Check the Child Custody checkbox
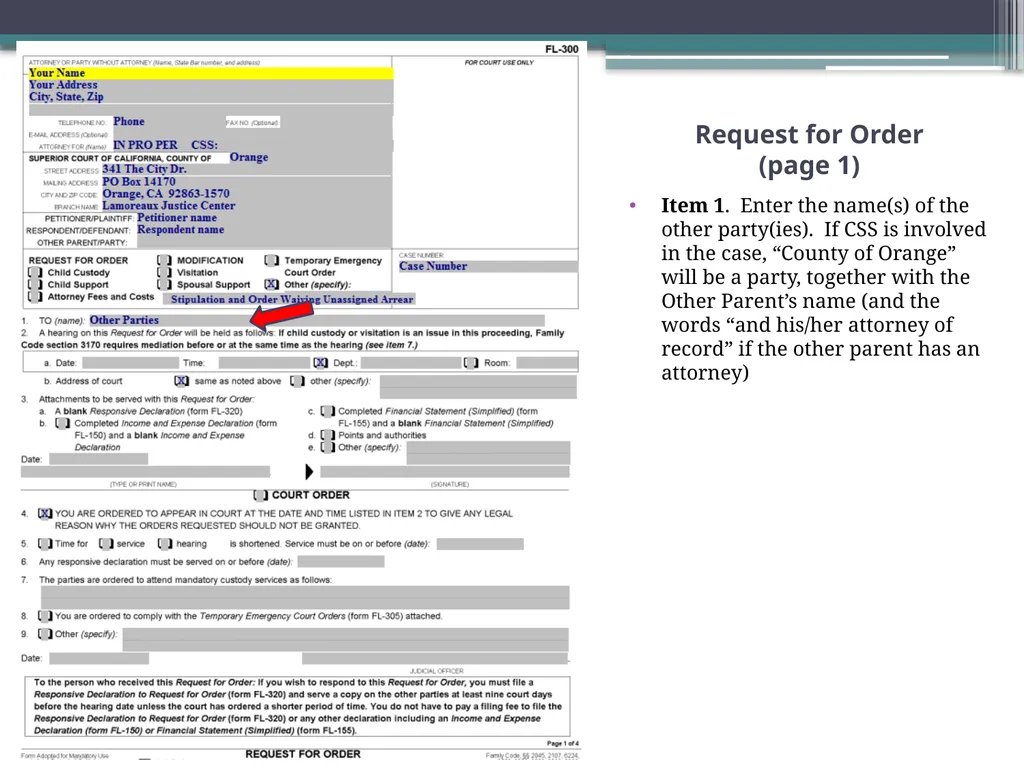 tap(35, 272)
